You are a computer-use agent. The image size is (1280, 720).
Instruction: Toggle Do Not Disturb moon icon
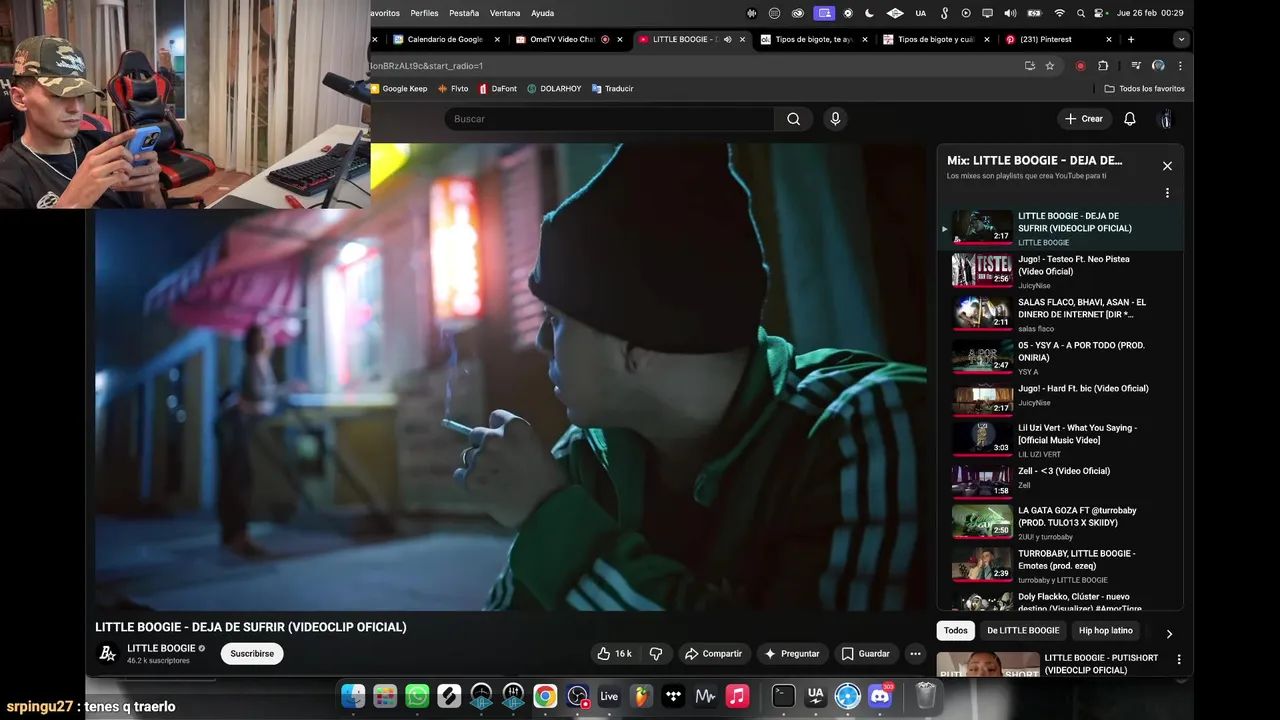point(869,13)
